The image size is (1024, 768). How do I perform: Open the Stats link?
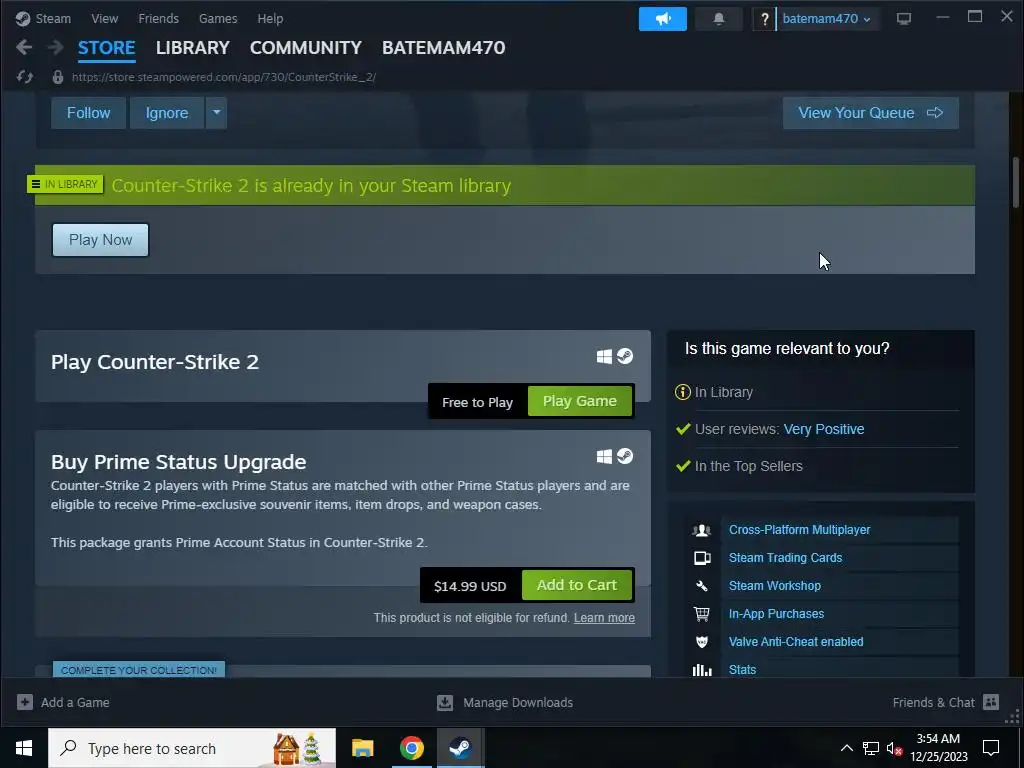click(x=742, y=670)
